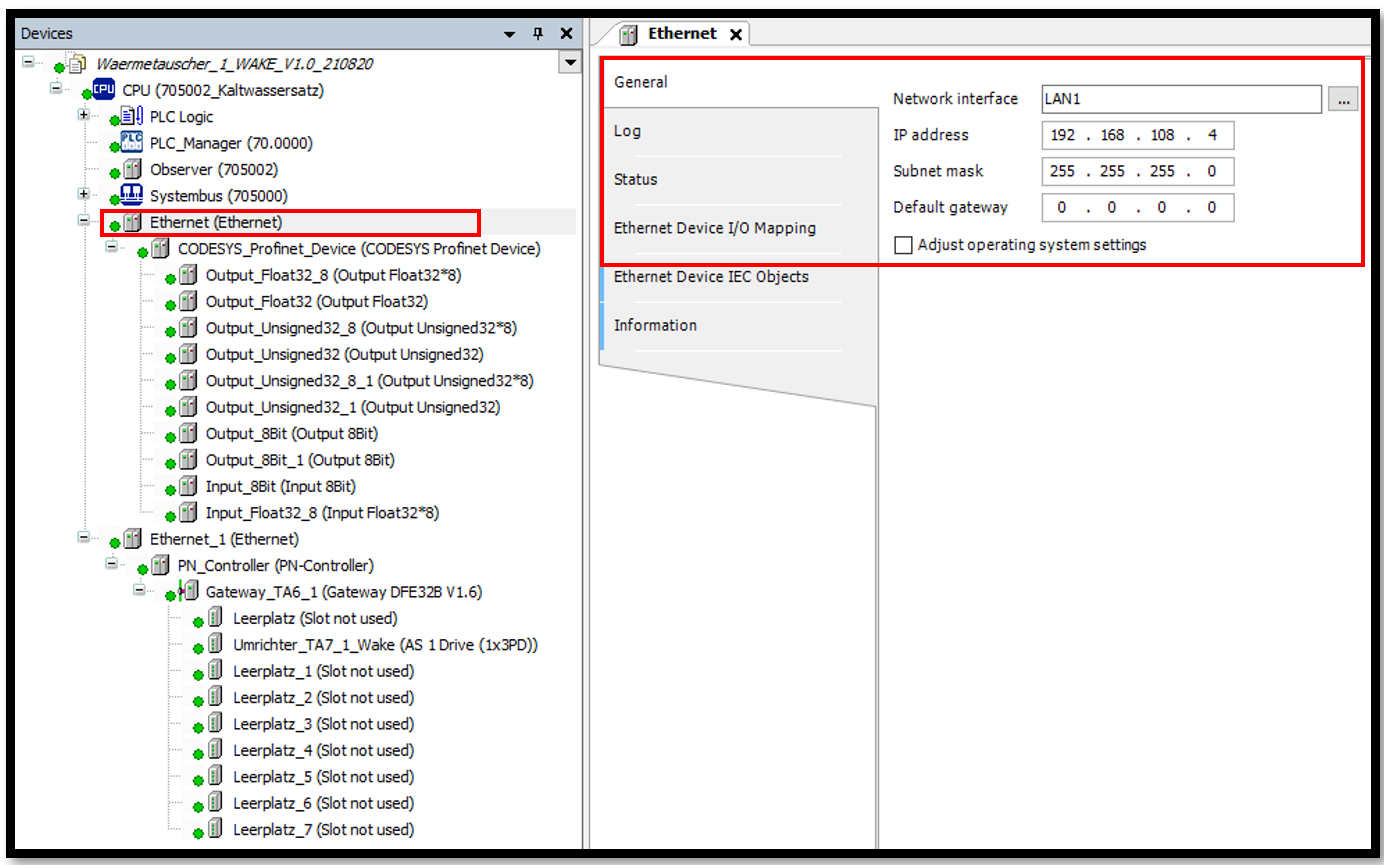Image resolution: width=1384 pixels, height=865 pixels.
Task: Click the Network interface text field
Action: pos(1180,99)
